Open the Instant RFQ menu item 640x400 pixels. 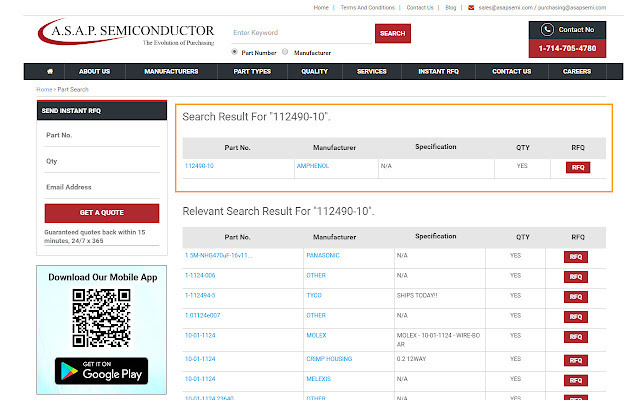click(x=438, y=71)
